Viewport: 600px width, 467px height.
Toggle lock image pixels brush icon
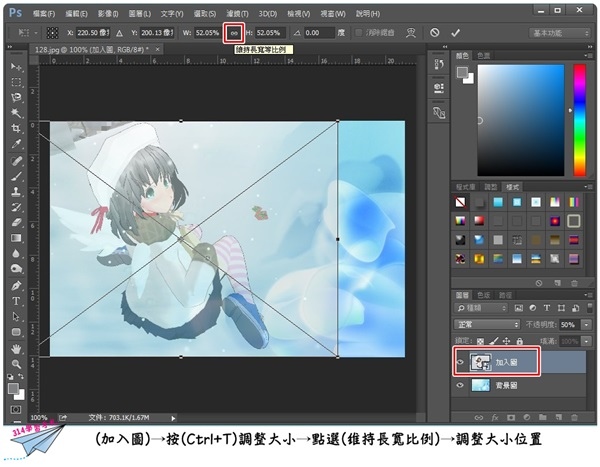[494, 340]
